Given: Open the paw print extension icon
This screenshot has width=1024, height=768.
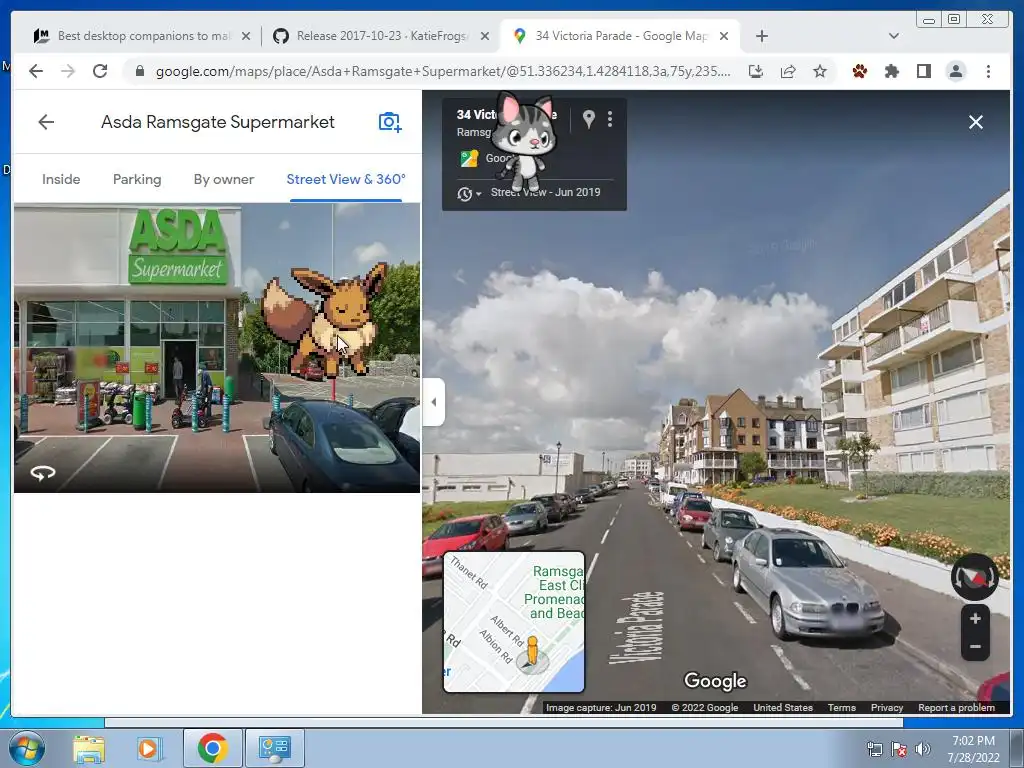Looking at the screenshot, I should coord(859,71).
